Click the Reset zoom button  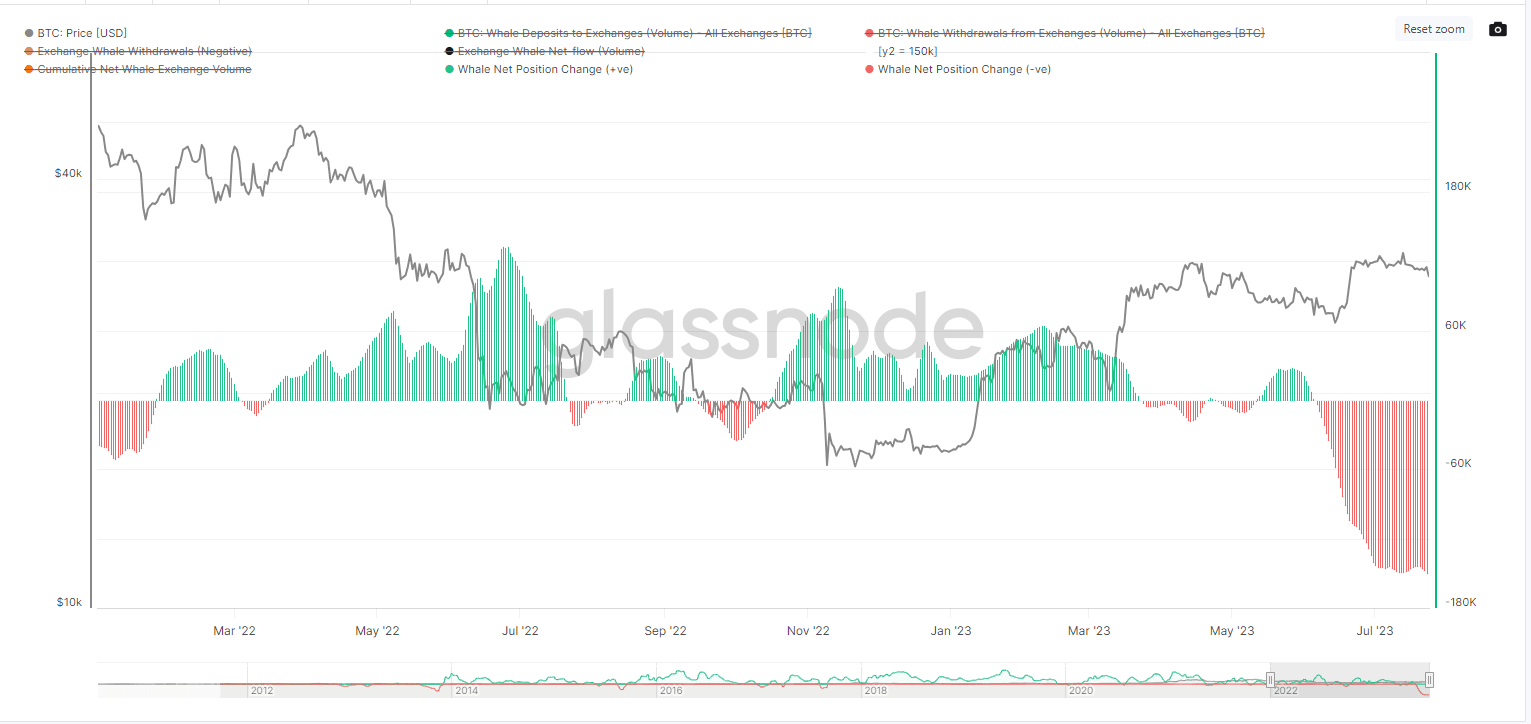(1434, 29)
